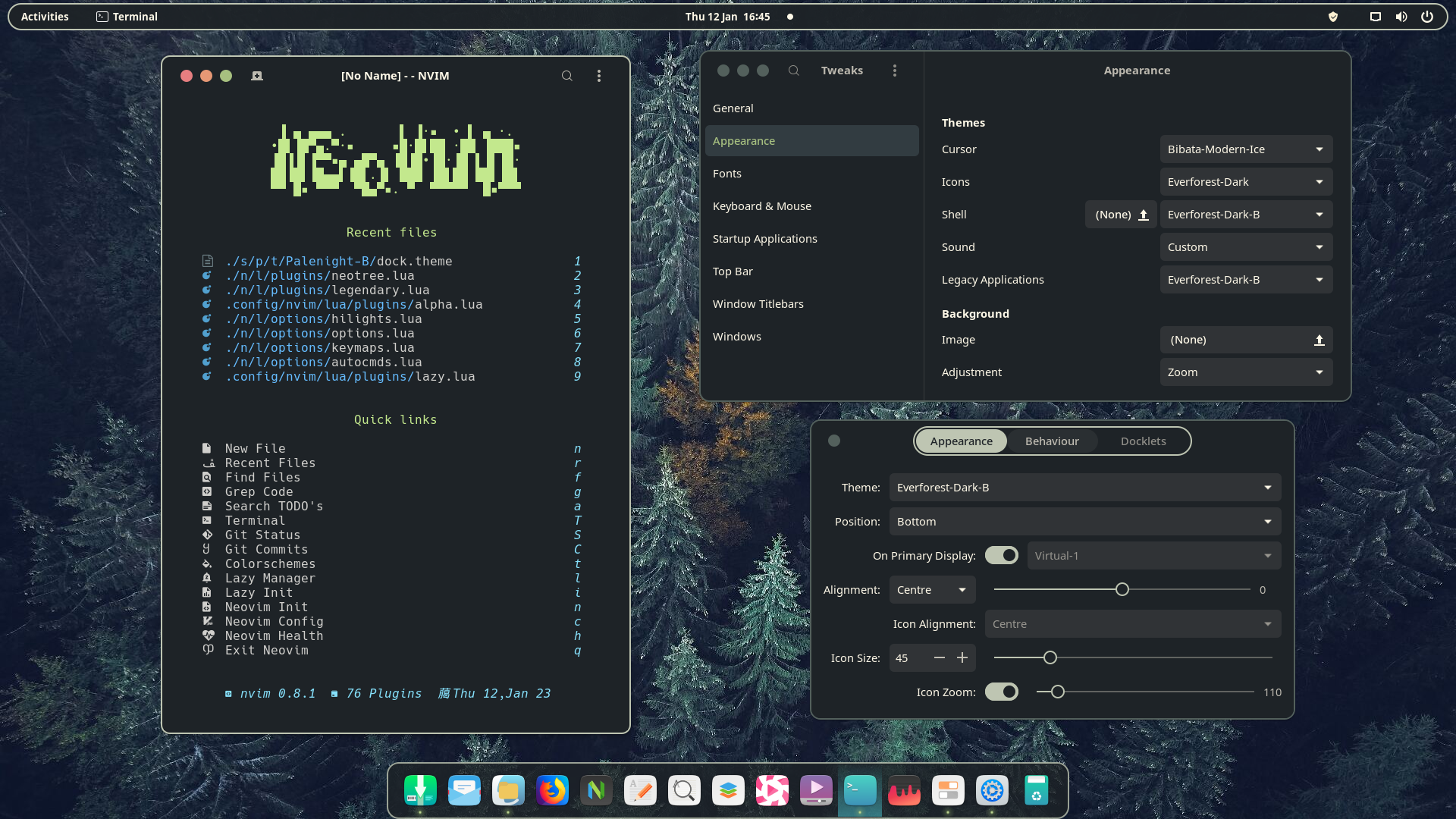The image size is (1456, 819).
Task: Click the search icon in NVIM titlebar
Action: (566, 76)
